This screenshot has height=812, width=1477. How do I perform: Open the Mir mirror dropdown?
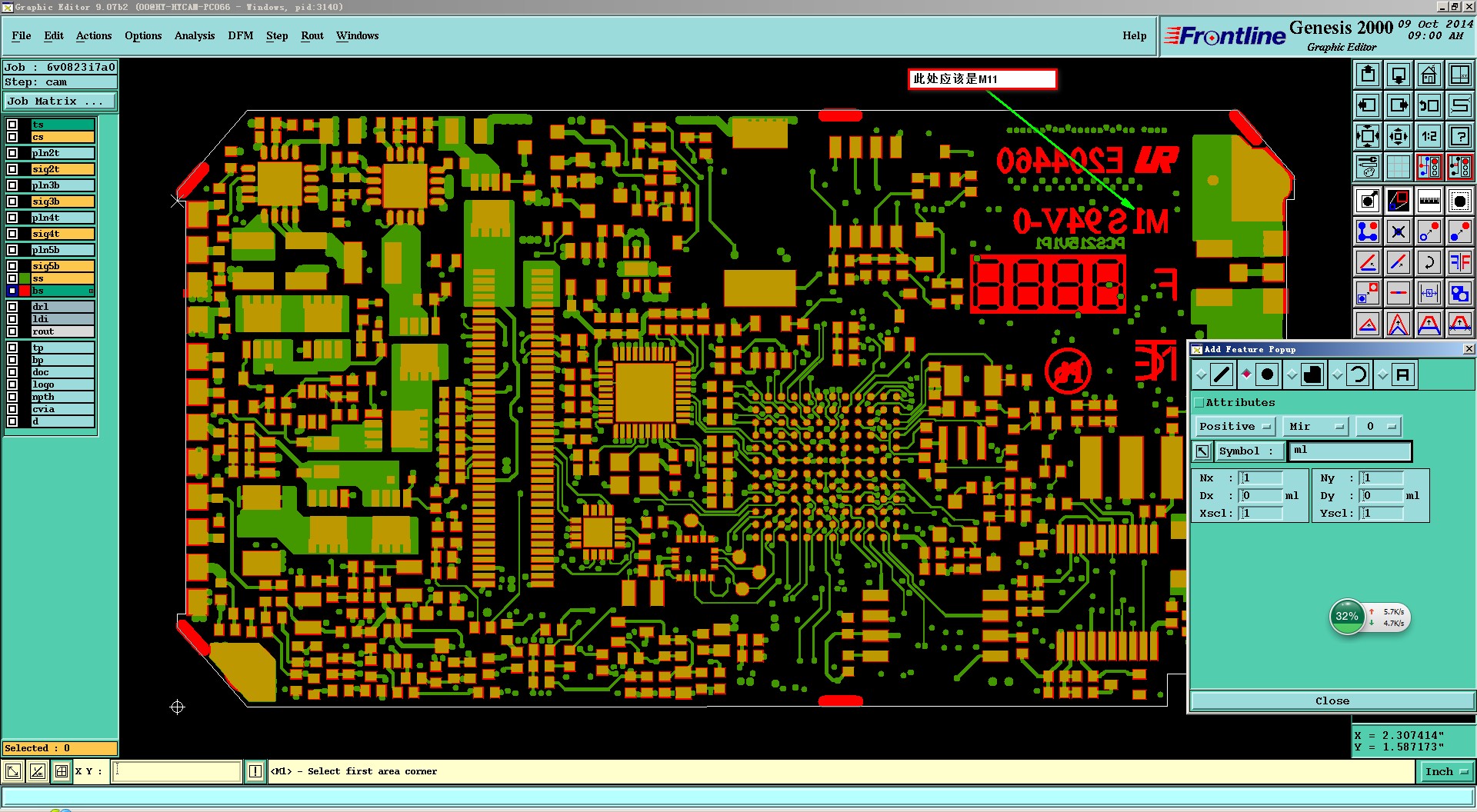[1317, 427]
